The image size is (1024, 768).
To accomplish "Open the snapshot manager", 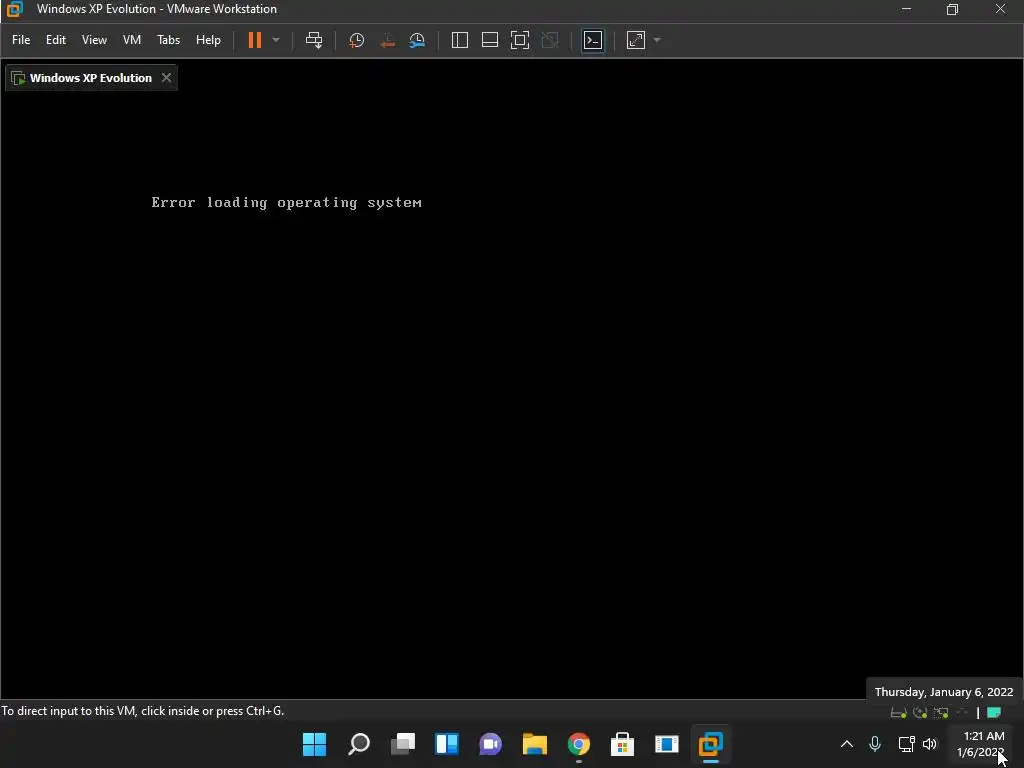I will [417, 40].
